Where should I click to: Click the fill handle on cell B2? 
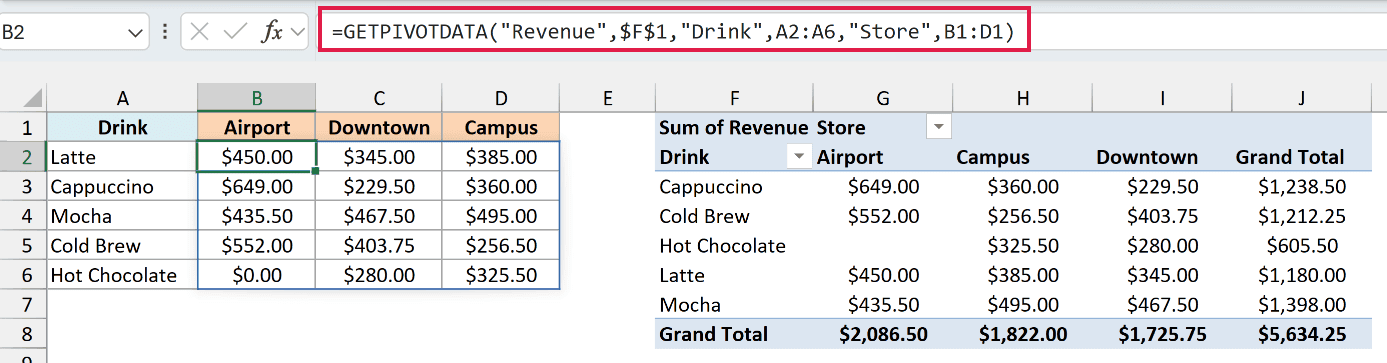point(316,171)
